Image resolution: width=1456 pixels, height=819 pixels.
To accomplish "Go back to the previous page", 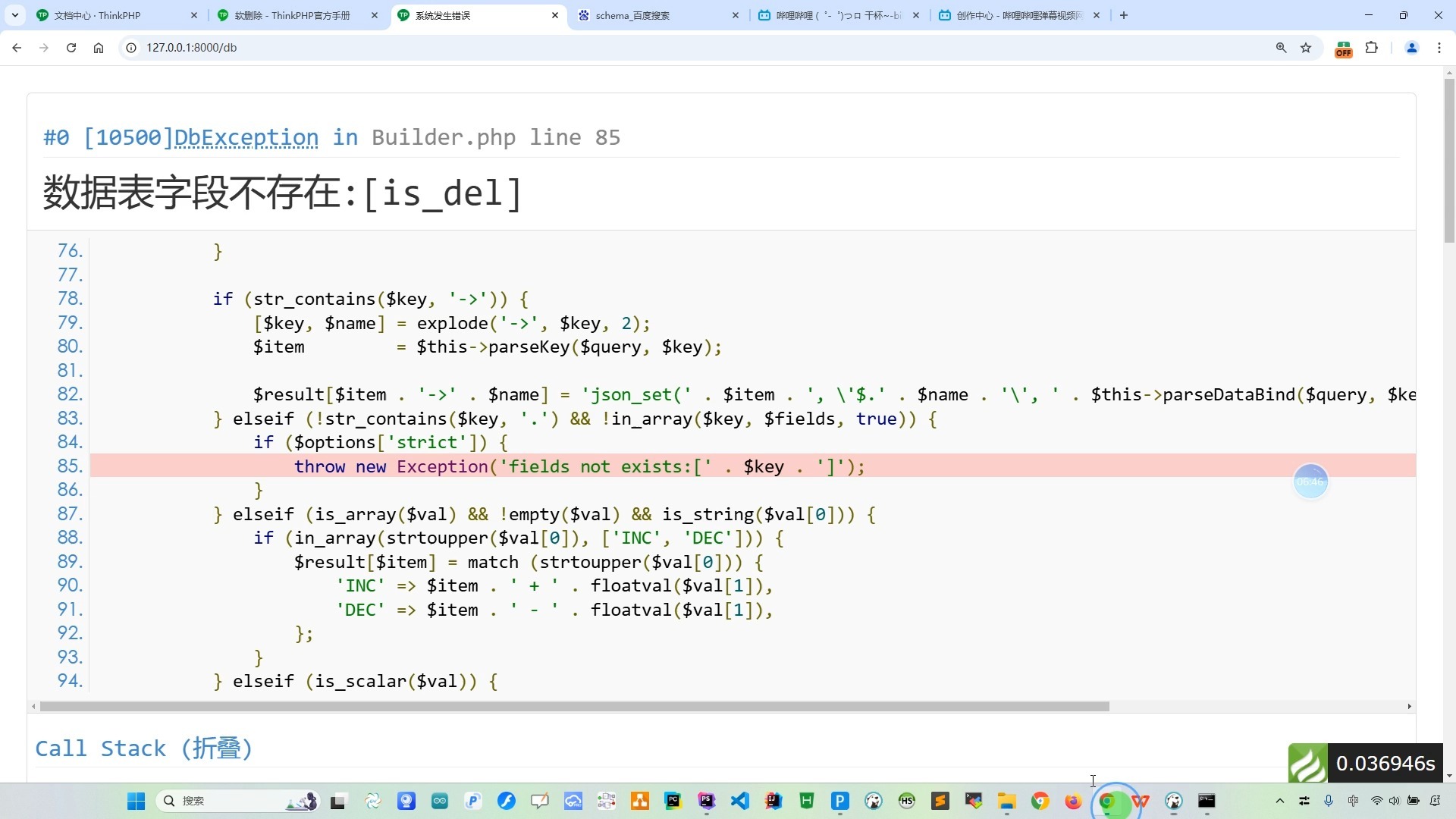I will pyautogui.click(x=17, y=48).
